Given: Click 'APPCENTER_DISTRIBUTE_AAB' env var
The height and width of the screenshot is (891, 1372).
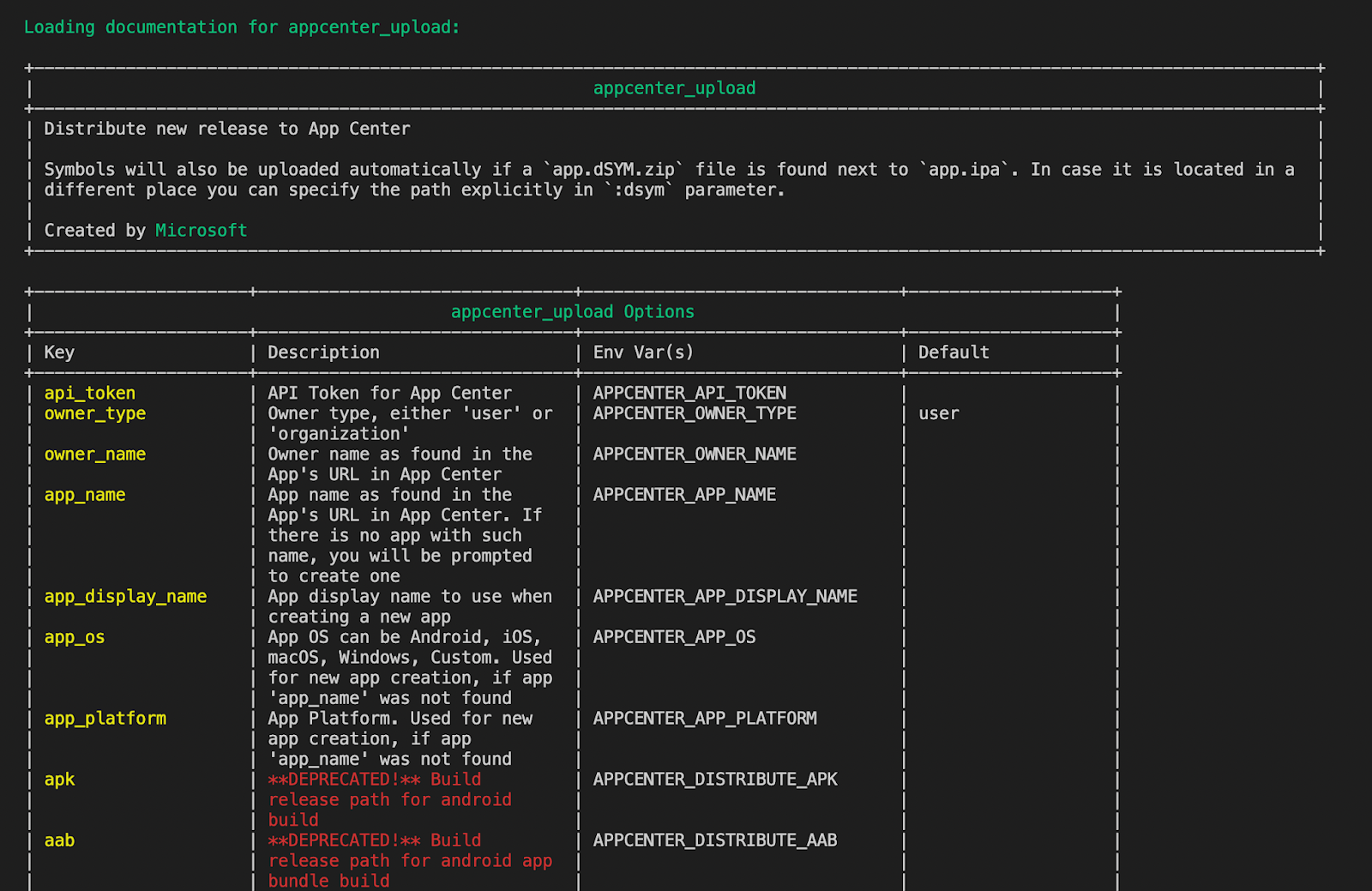Looking at the screenshot, I should point(715,841).
